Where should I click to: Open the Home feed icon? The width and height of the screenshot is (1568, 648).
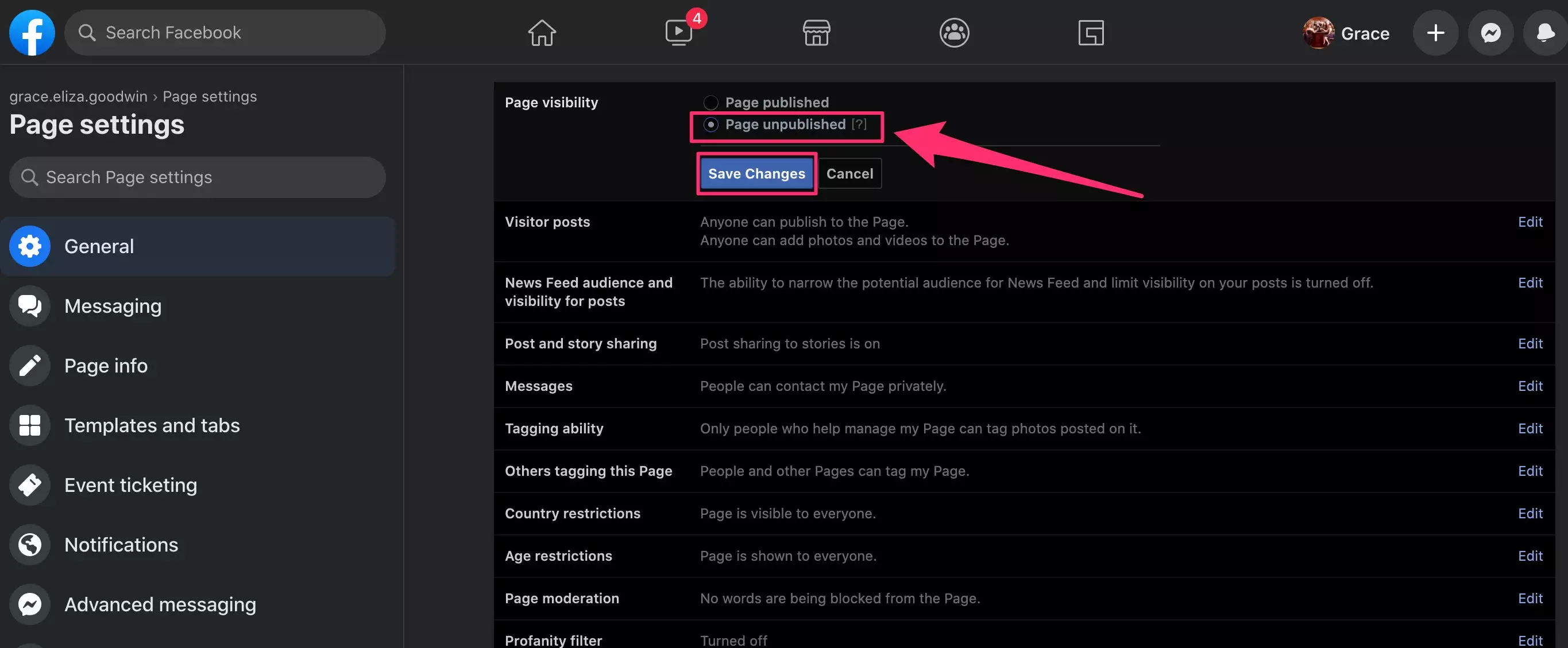[x=541, y=33]
